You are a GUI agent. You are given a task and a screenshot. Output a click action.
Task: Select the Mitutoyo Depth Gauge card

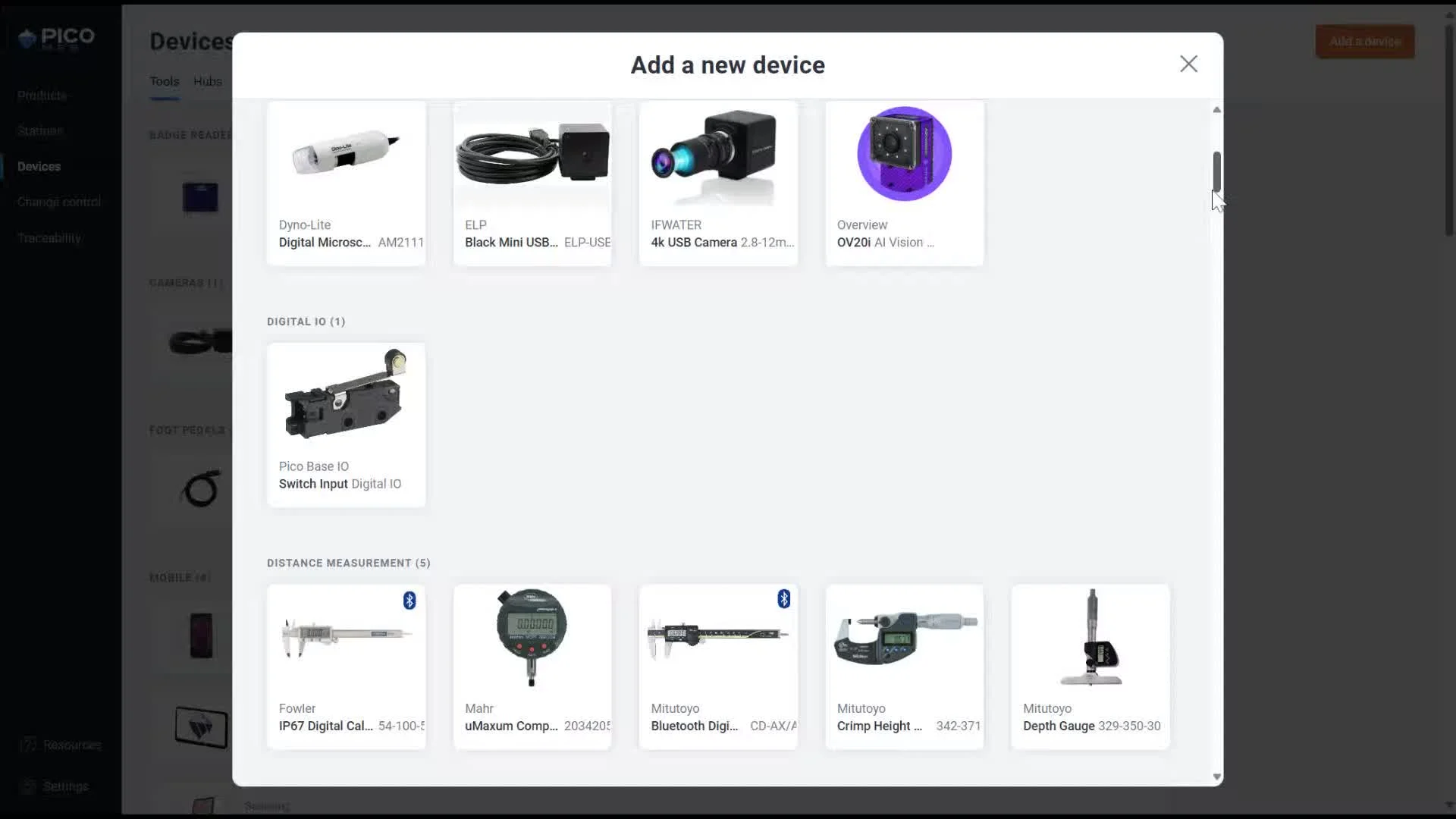coord(1090,667)
